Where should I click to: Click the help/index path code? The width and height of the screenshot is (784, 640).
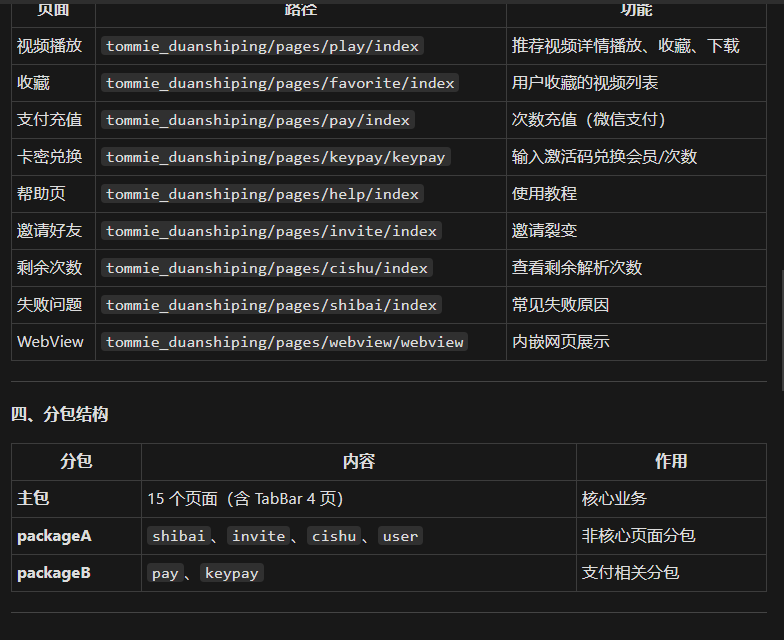(x=262, y=194)
